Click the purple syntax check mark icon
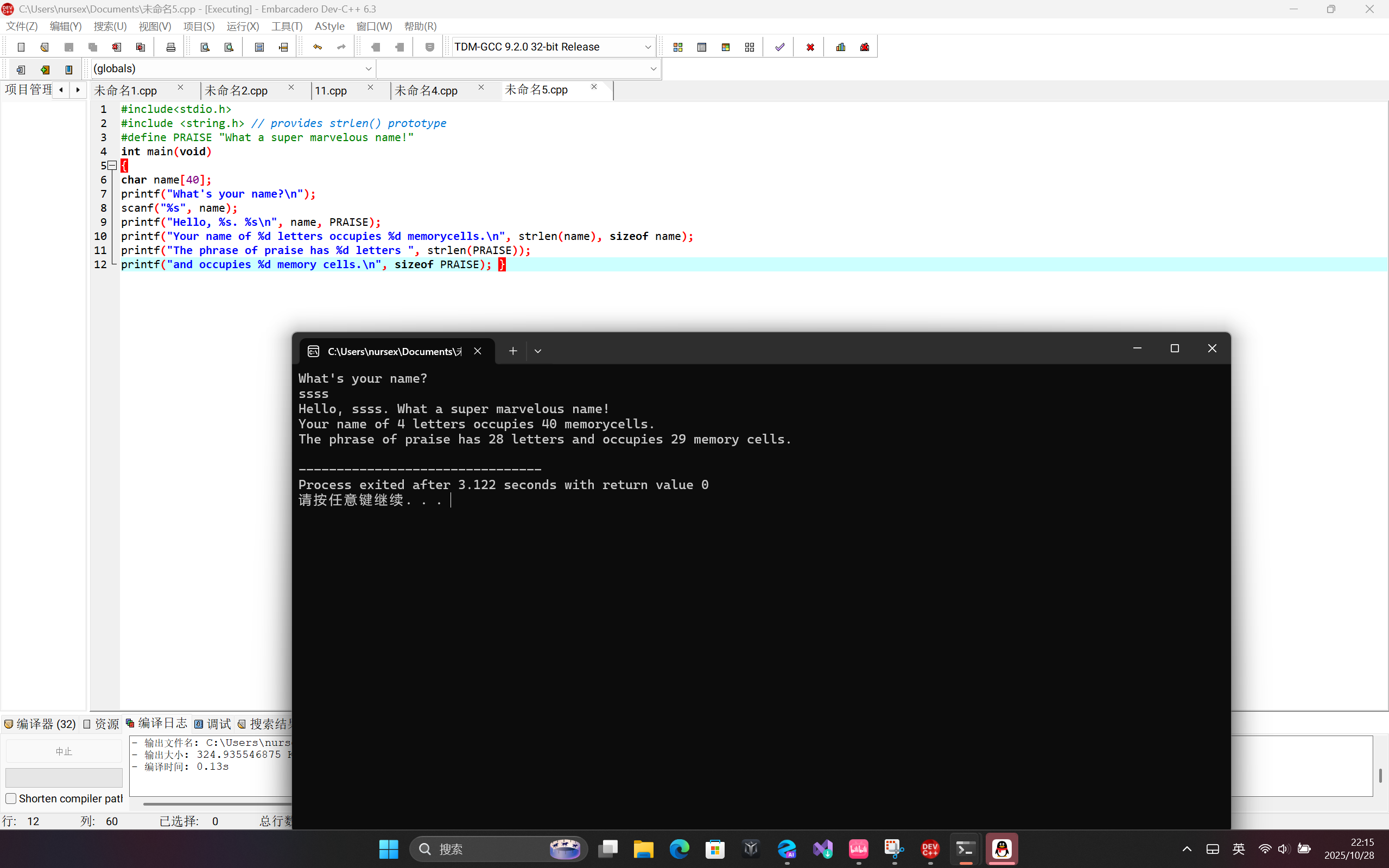This screenshot has width=1389, height=868. coord(779,47)
